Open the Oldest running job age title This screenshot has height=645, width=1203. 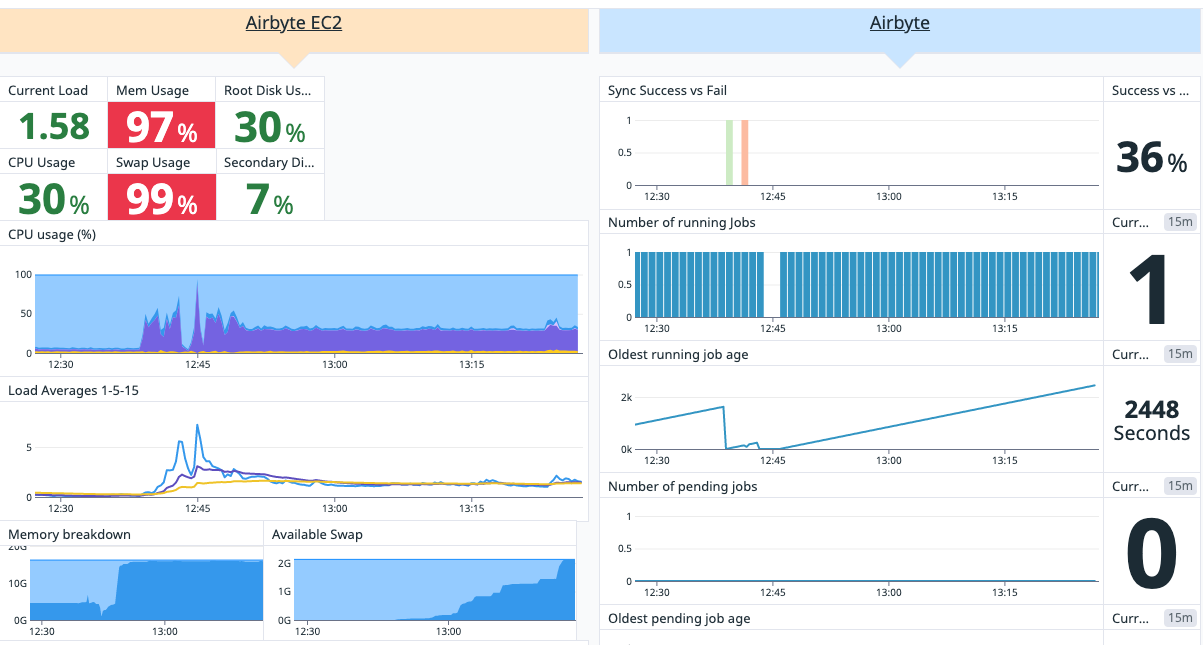coord(678,354)
